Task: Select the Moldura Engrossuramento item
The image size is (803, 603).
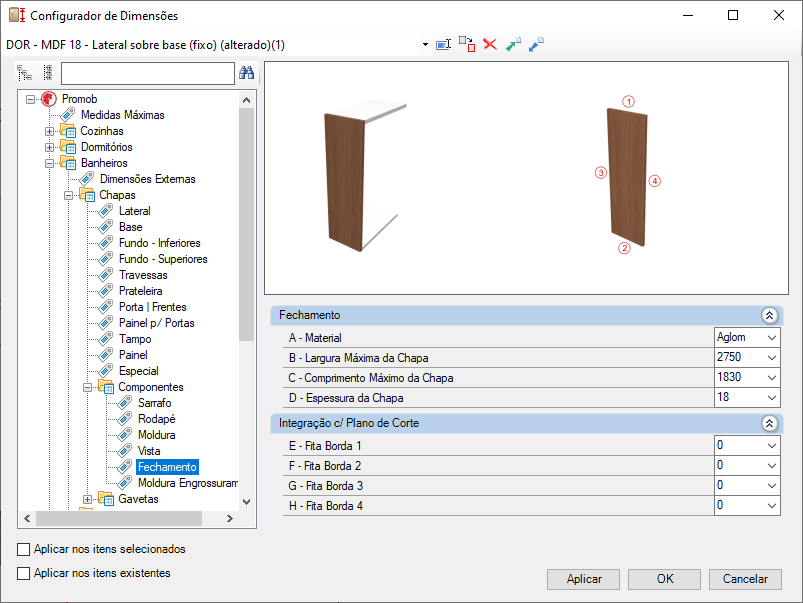Action: (187, 483)
